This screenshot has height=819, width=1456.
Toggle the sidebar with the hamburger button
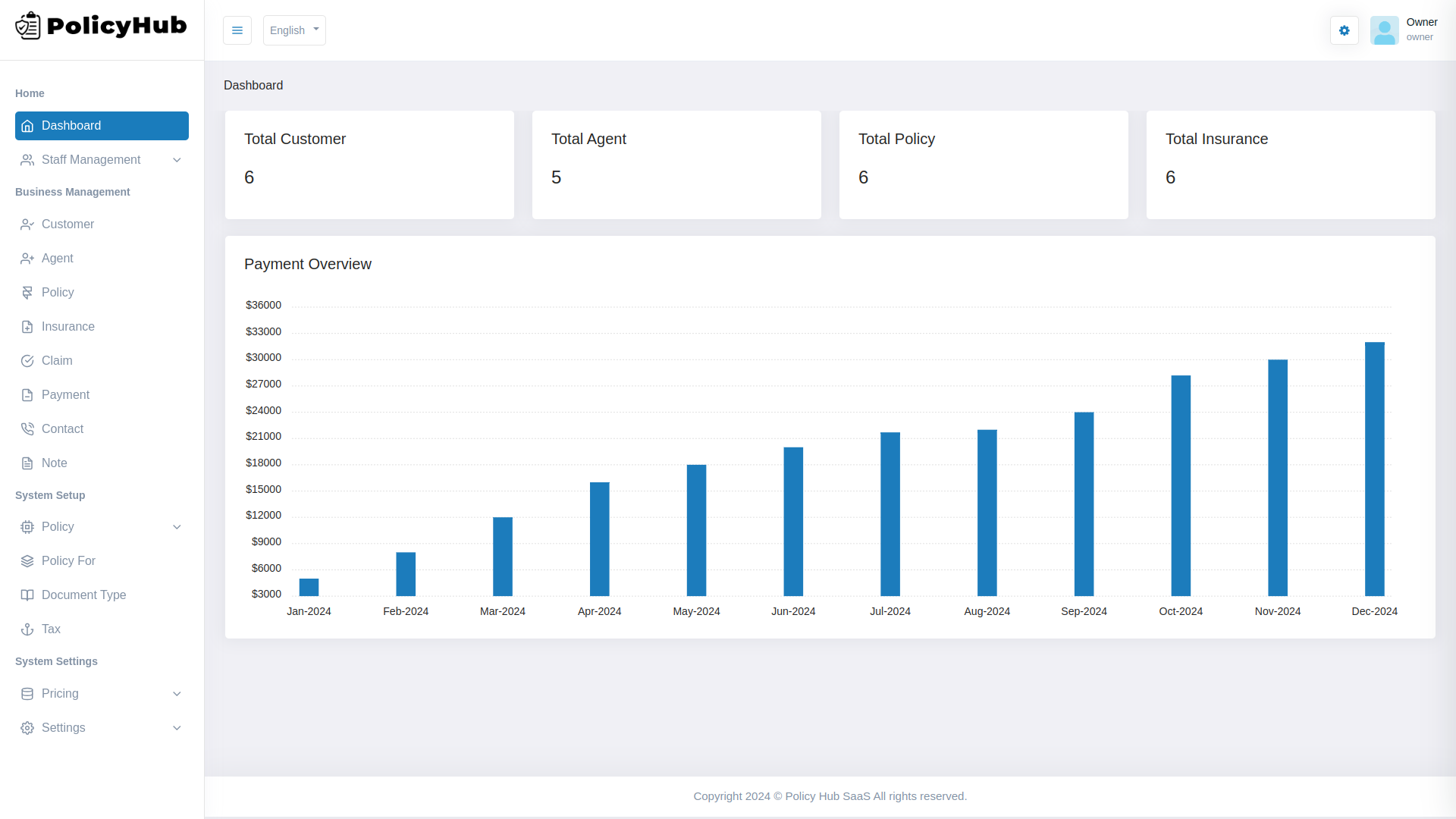pyautogui.click(x=237, y=30)
